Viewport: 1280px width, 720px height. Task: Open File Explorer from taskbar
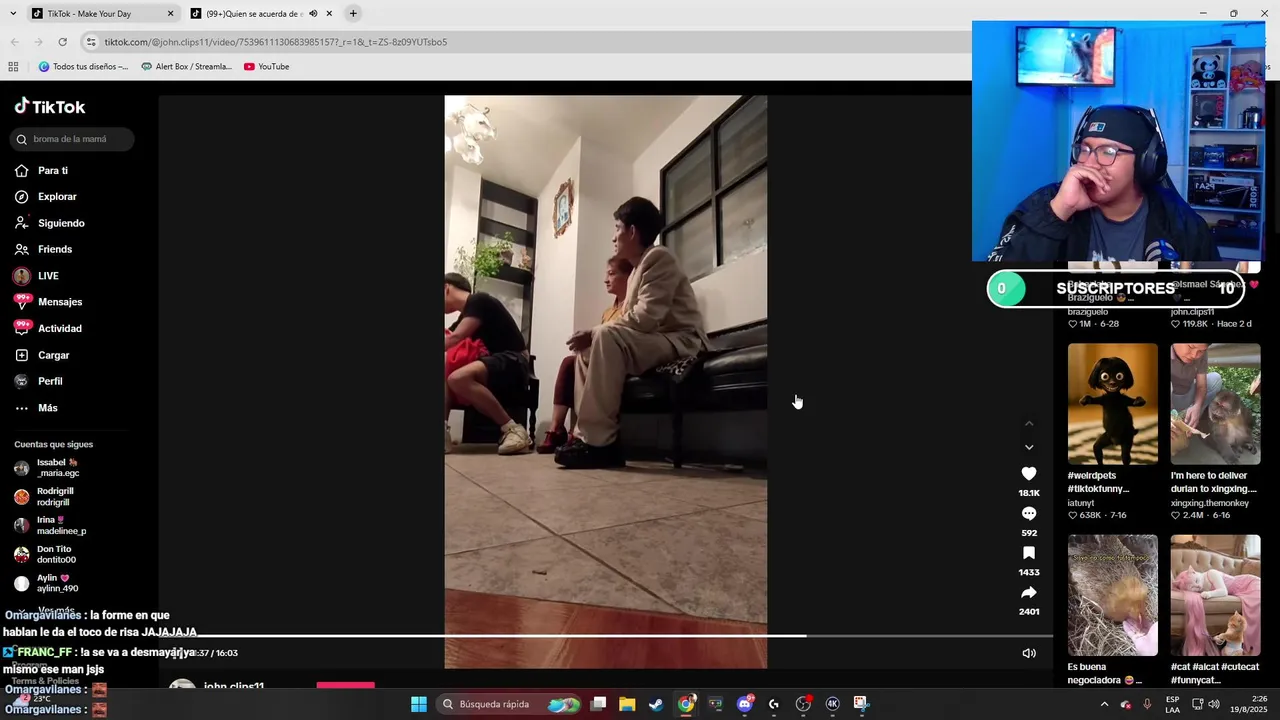coord(627,704)
